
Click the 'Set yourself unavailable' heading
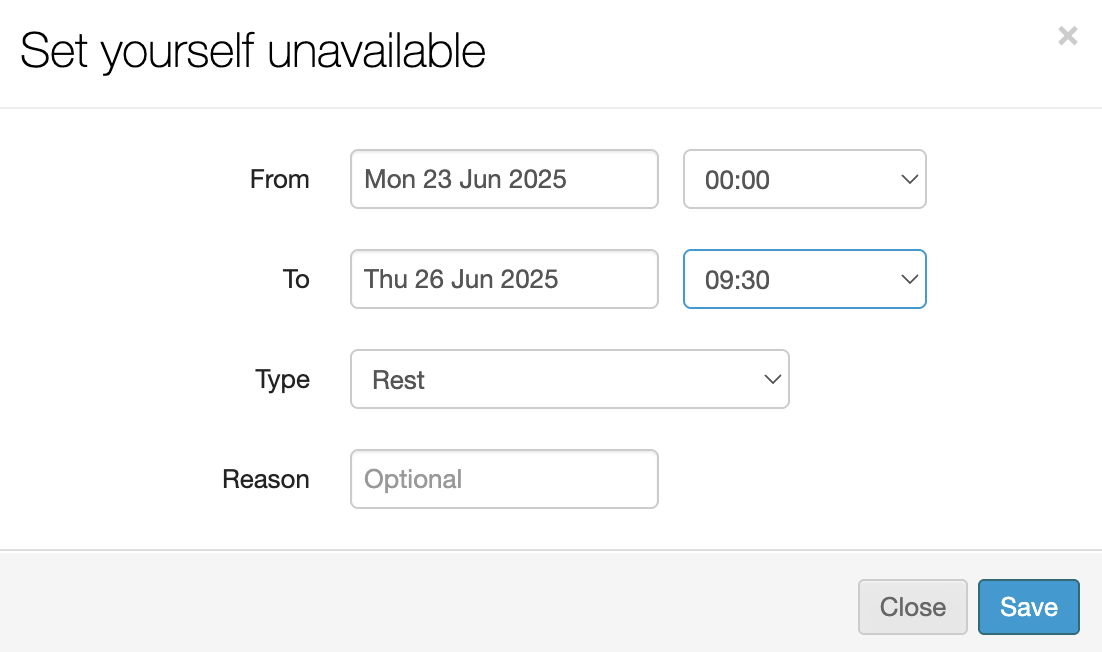click(253, 51)
